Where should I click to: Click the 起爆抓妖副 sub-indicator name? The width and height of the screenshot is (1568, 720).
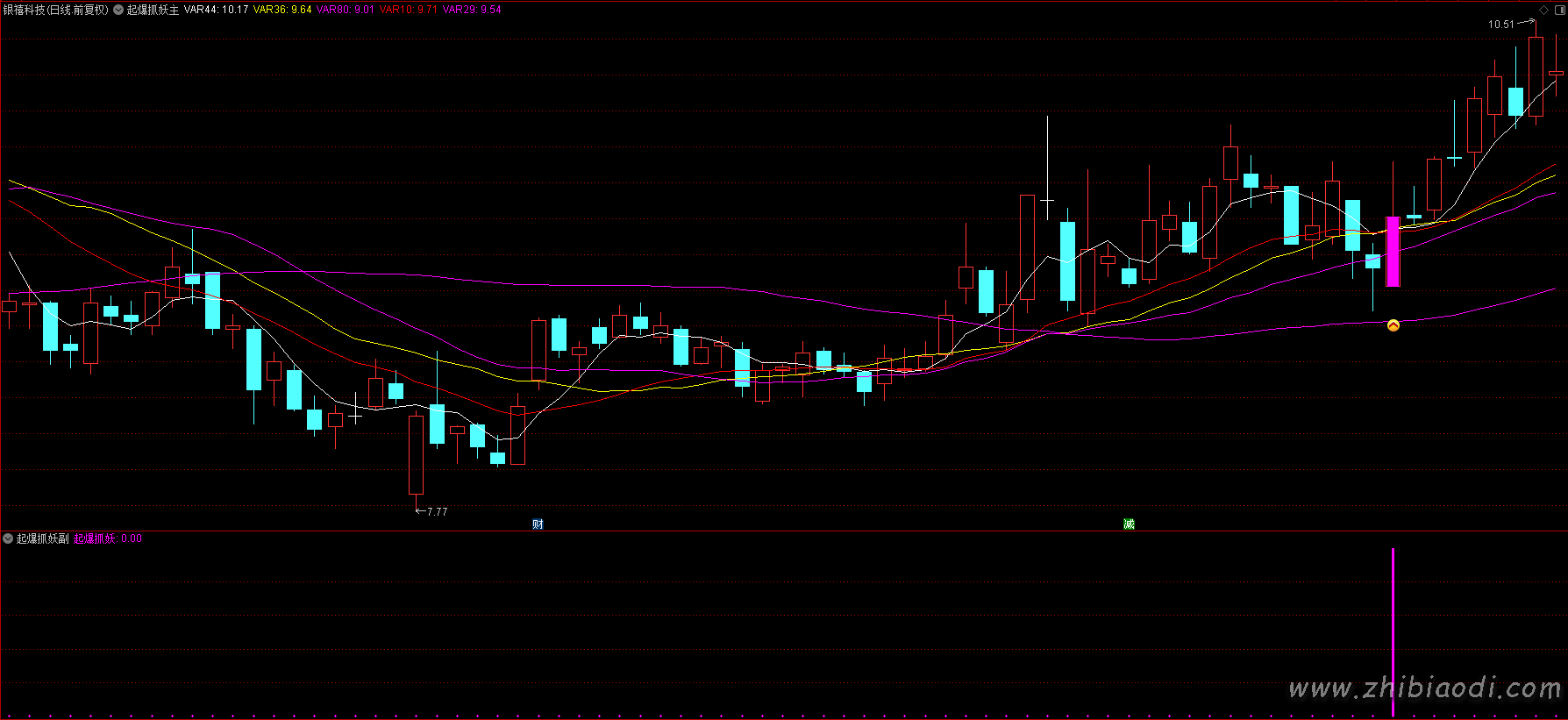click(x=42, y=538)
